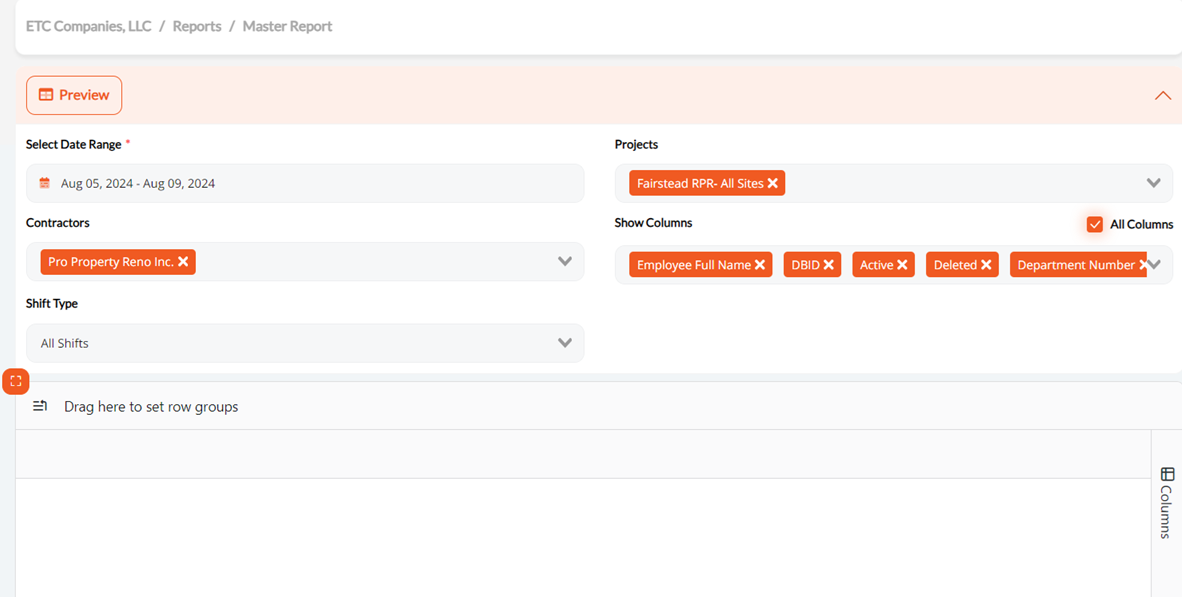The height and width of the screenshot is (597, 1182).
Task: Remove the Deleted column tag
Action: pos(986,265)
